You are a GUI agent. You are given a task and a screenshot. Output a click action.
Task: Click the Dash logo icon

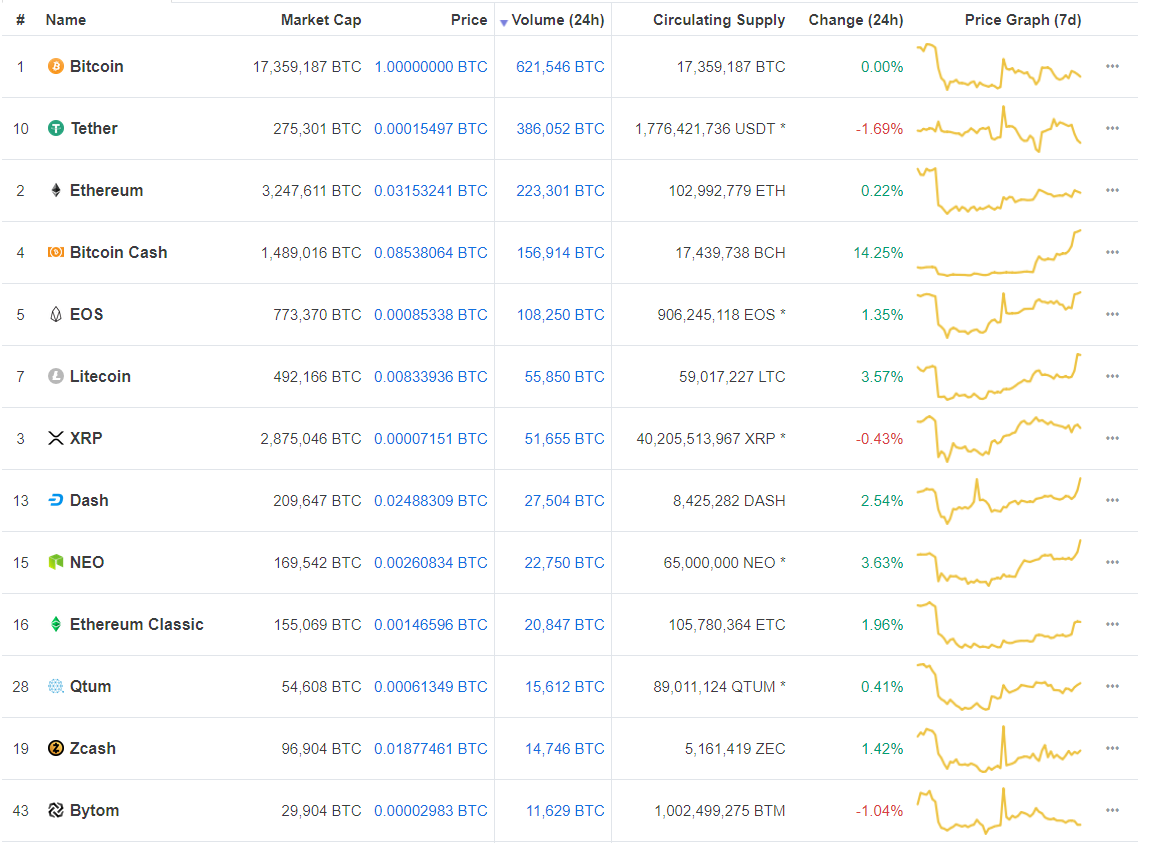click(x=56, y=500)
